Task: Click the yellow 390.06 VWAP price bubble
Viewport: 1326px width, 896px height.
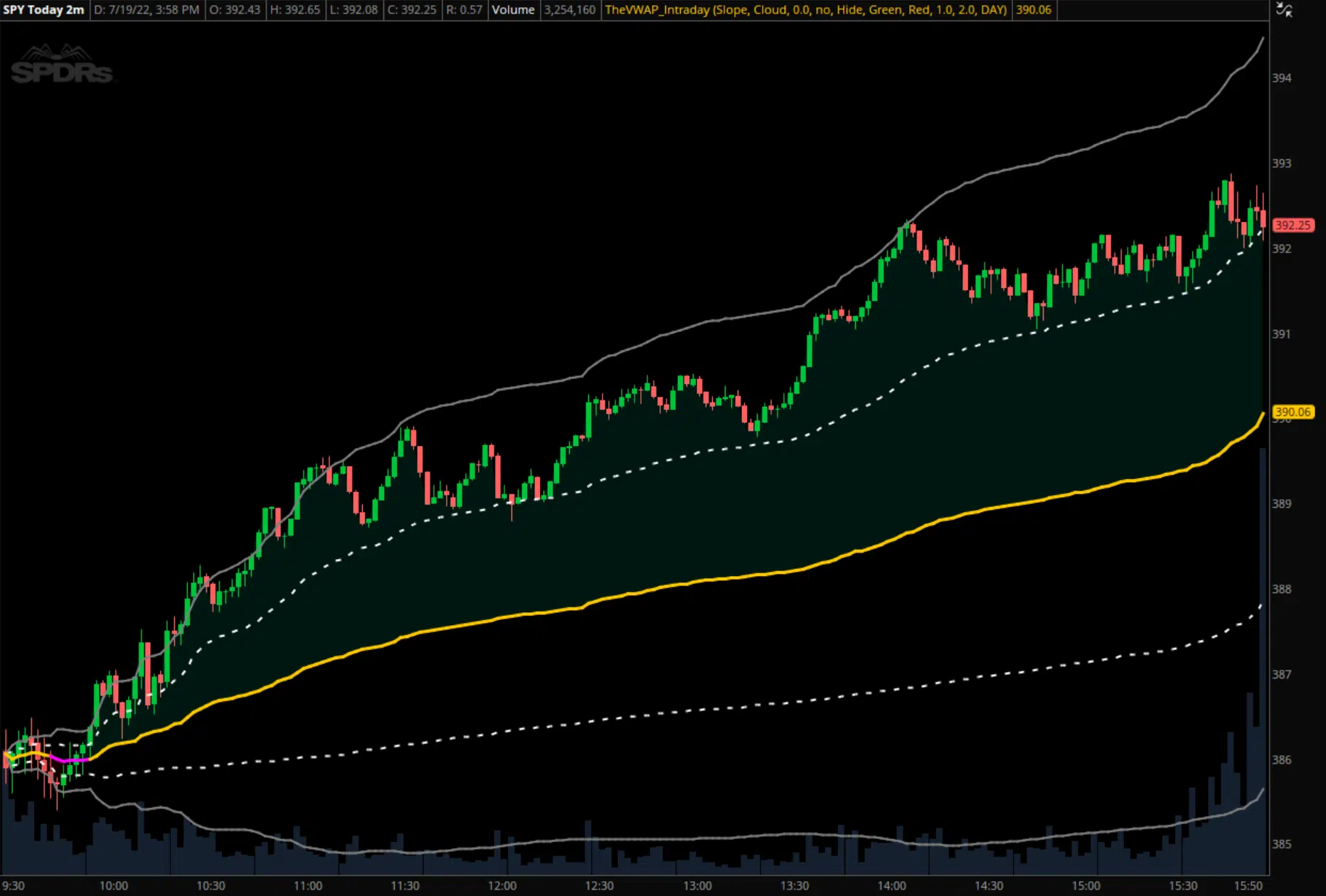Action: pos(1293,412)
